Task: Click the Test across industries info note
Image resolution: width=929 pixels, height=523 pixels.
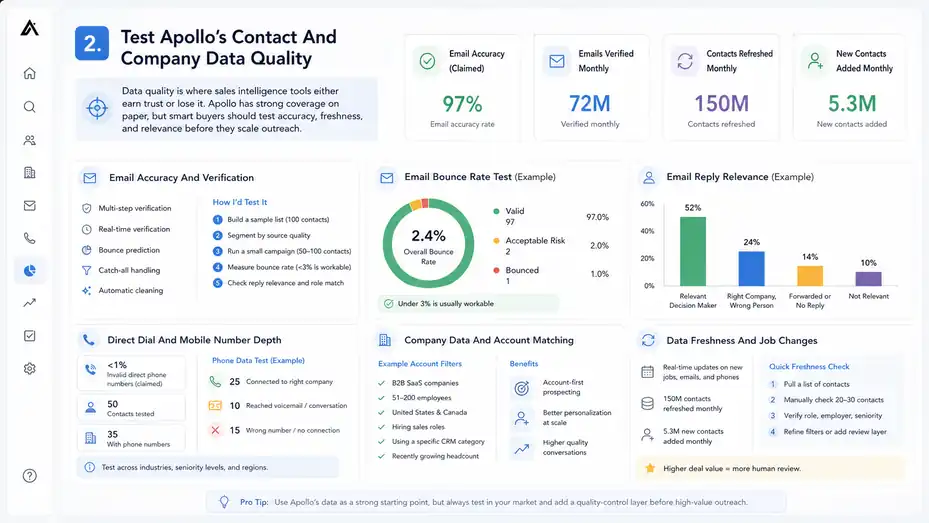Action: tap(207, 467)
